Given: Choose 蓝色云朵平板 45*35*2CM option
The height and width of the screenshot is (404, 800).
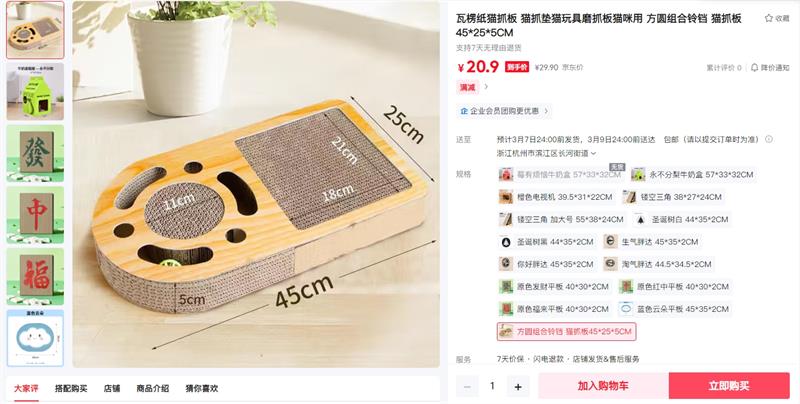Looking at the screenshot, I should 675,309.
